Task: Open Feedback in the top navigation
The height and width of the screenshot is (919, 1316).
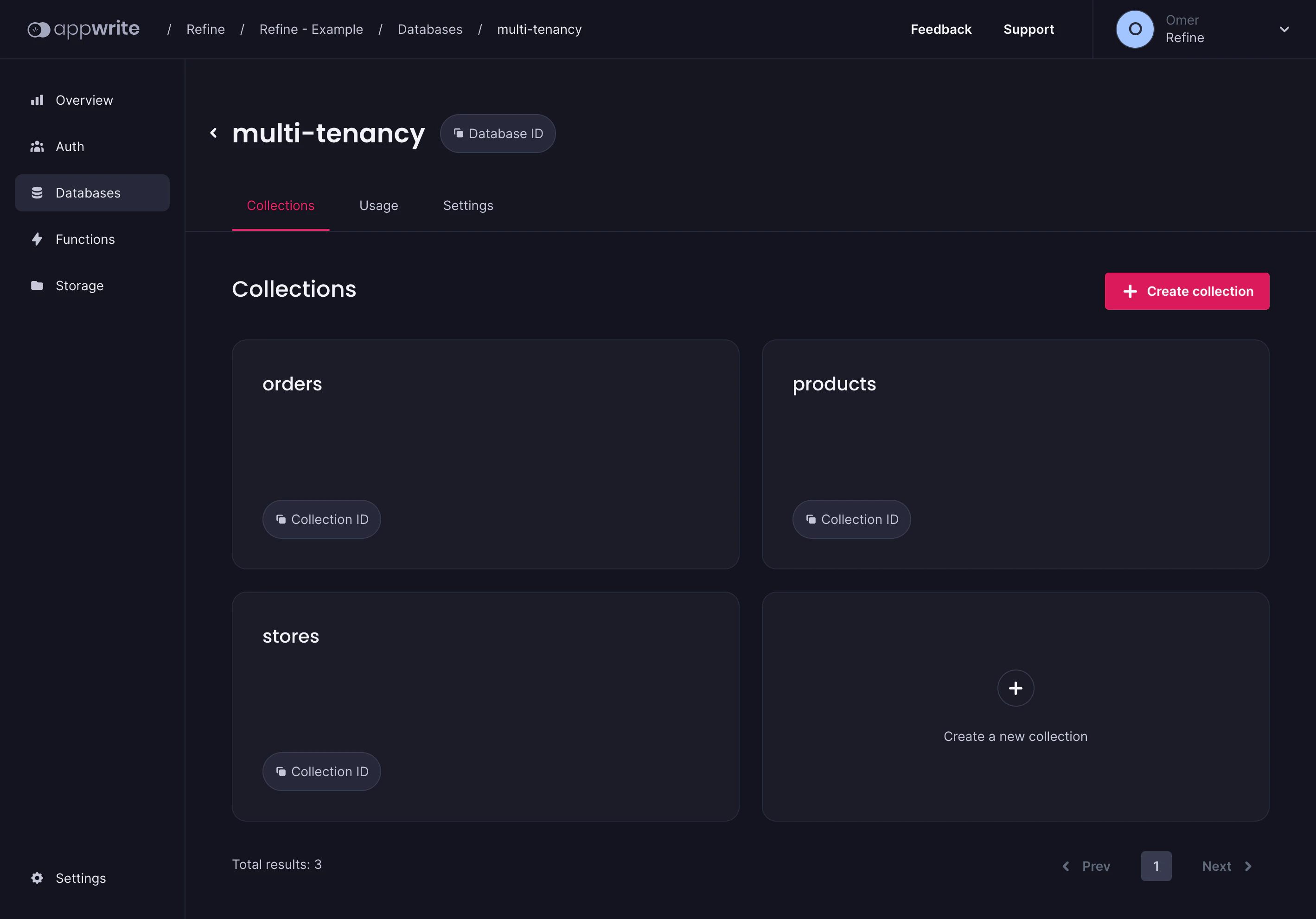Action: (x=940, y=29)
